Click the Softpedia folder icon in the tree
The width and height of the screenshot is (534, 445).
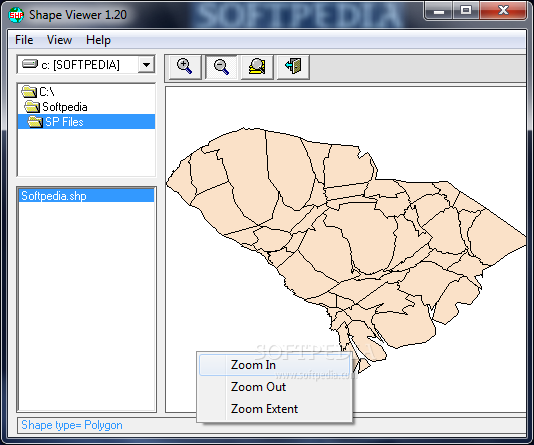32,107
